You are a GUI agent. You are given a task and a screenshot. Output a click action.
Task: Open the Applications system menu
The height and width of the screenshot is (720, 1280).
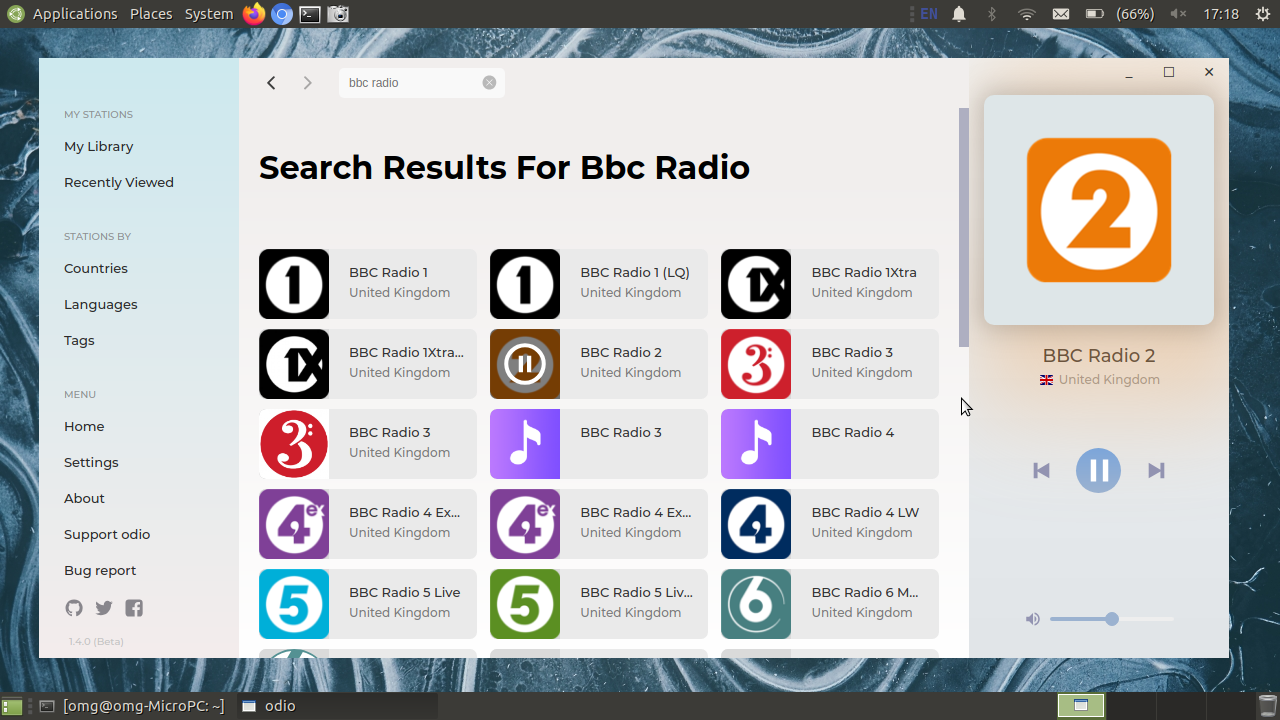(x=75, y=14)
